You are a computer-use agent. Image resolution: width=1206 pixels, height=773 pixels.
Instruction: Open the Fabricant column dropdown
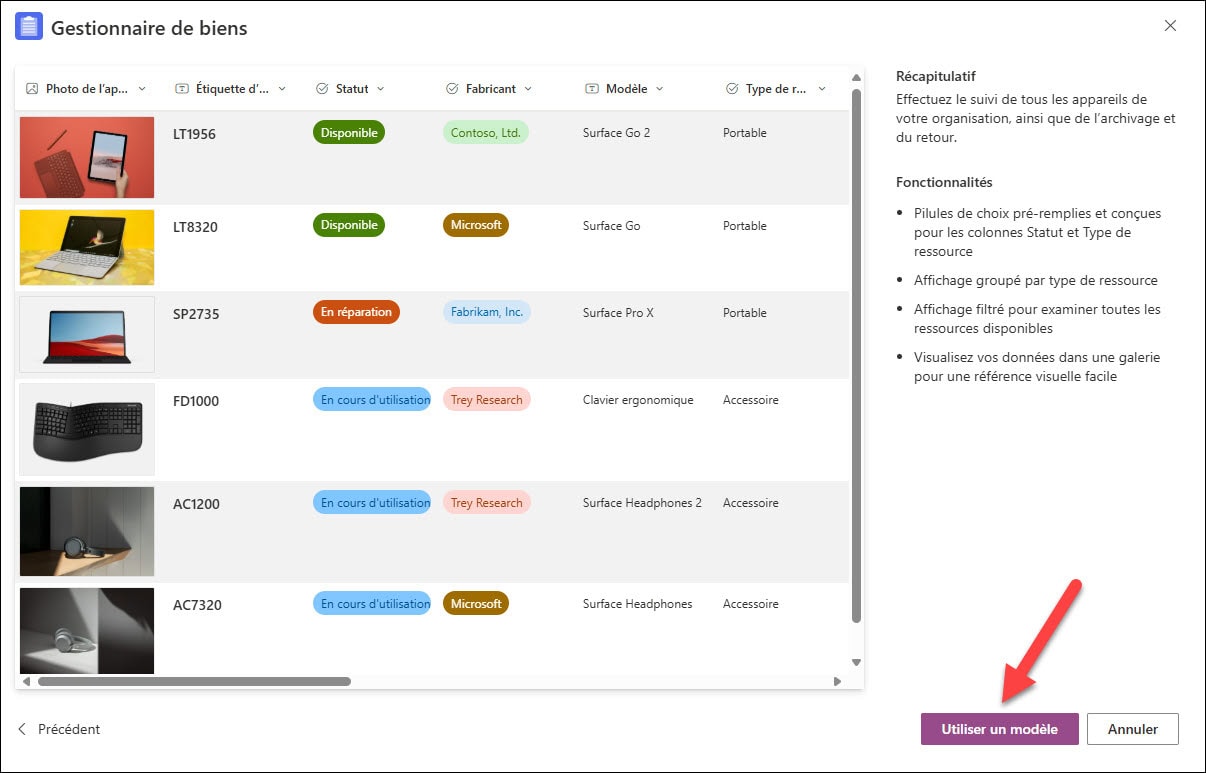click(528, 88)
